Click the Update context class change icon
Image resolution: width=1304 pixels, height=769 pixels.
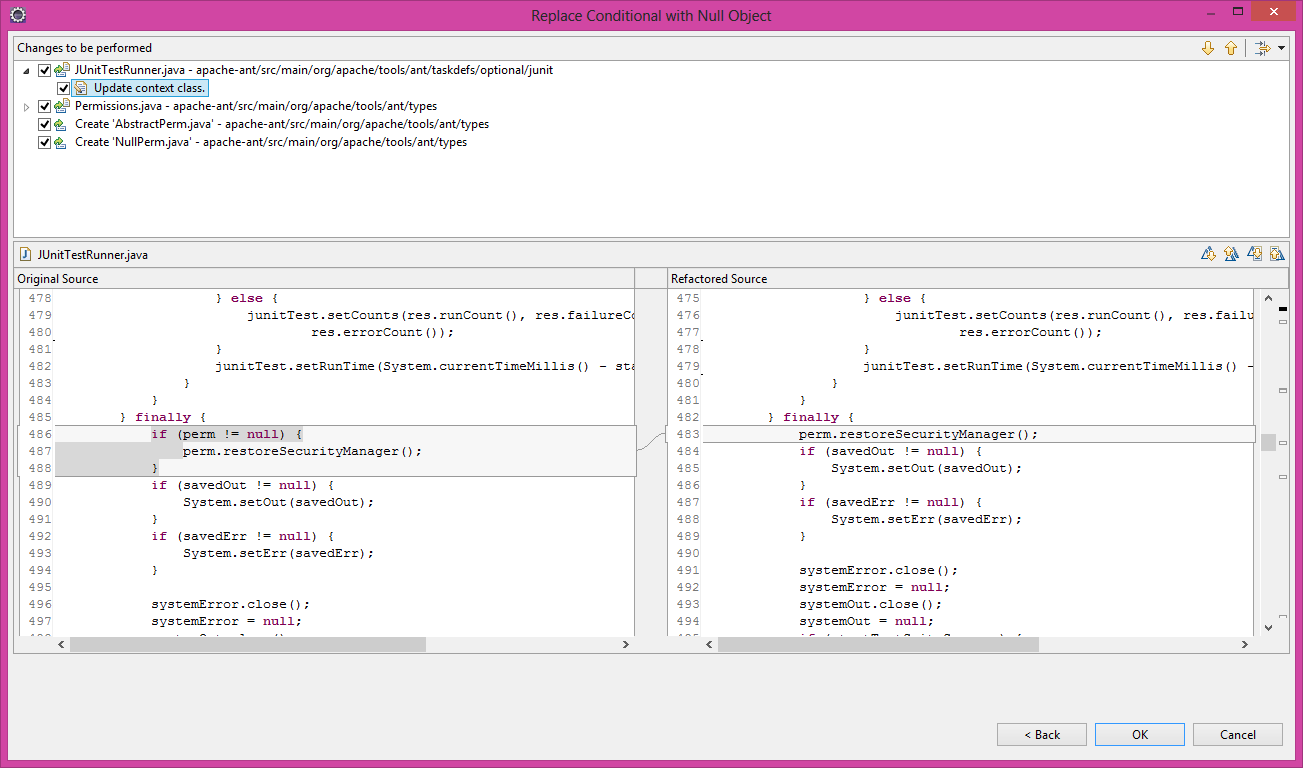pyautogui.click(x=81, y=88)
